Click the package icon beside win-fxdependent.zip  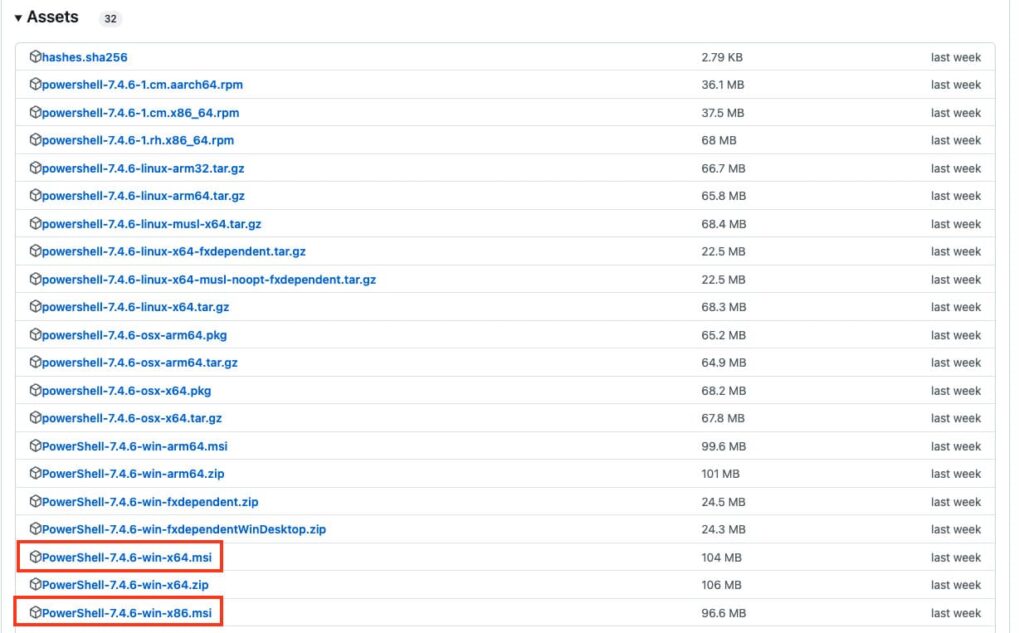click(x=35, y=501)
